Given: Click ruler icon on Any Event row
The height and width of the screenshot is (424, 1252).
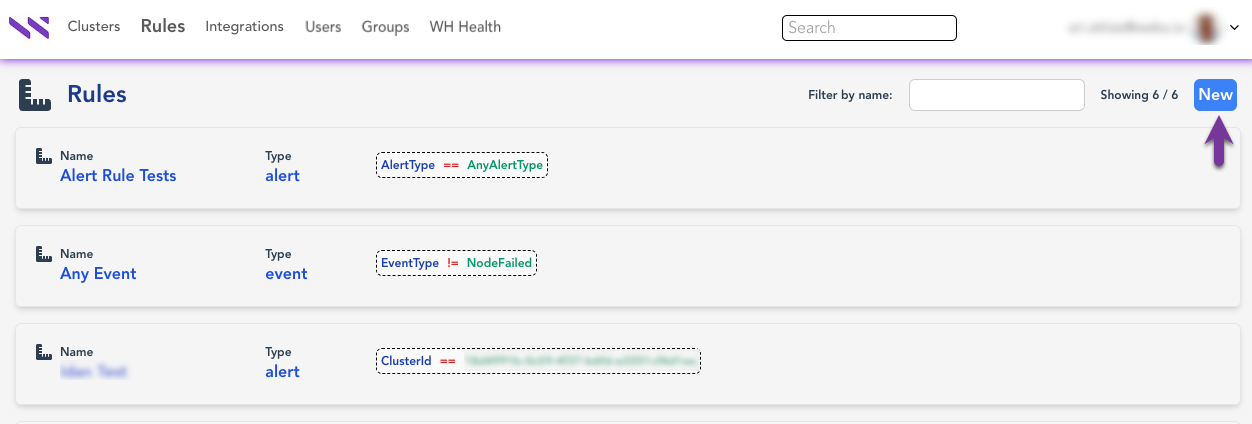Looking at the screenshot, I should pos(44,254).
